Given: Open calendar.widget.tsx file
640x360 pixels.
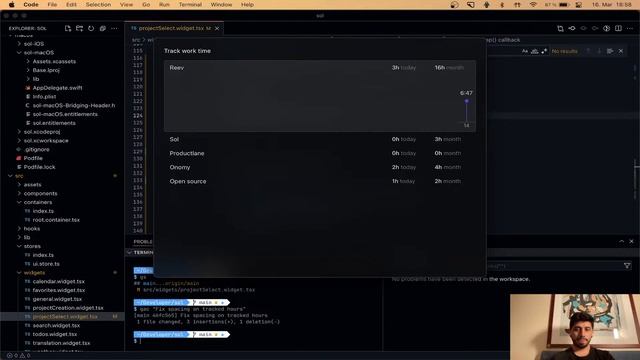Looking at the screenshot, I should (58, 281).
